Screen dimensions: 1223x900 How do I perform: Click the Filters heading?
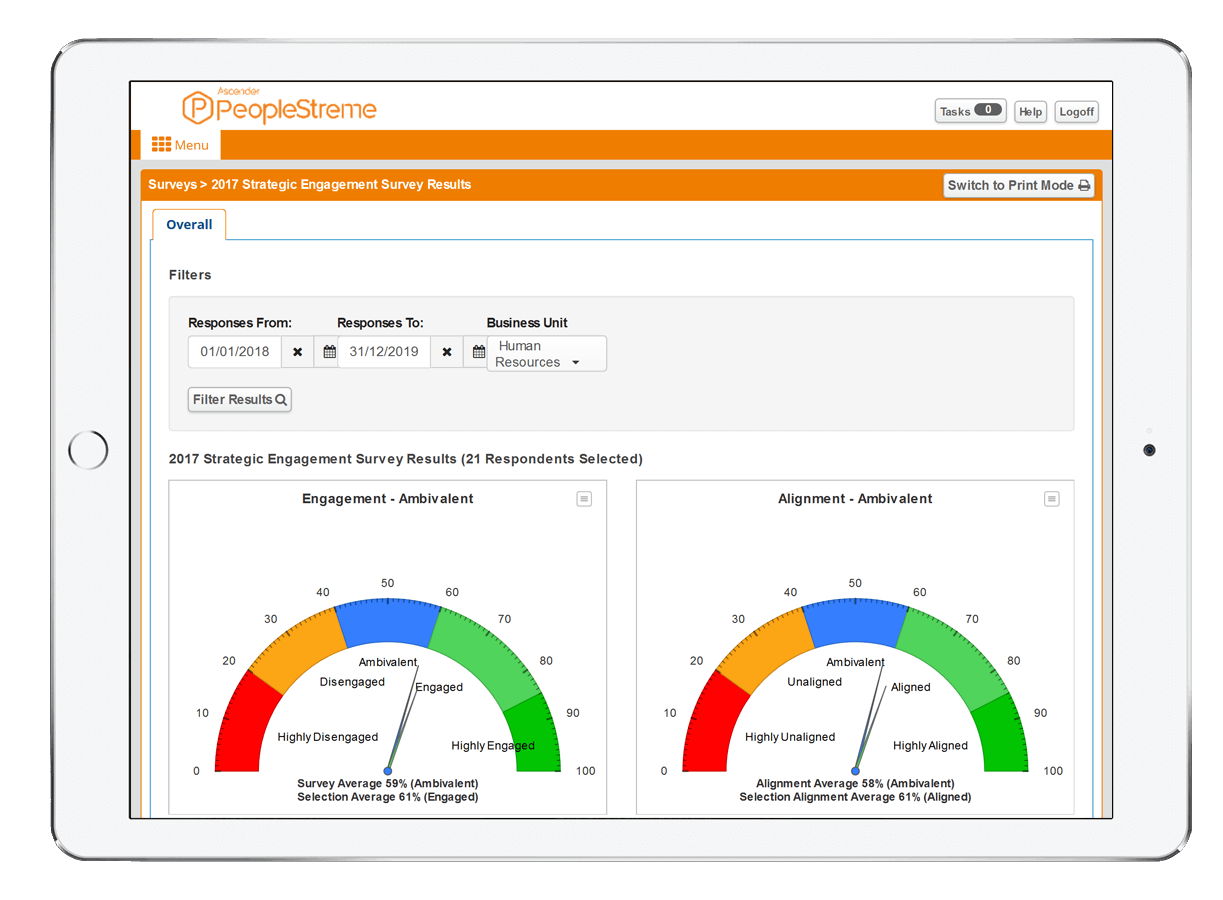(190, 275)
